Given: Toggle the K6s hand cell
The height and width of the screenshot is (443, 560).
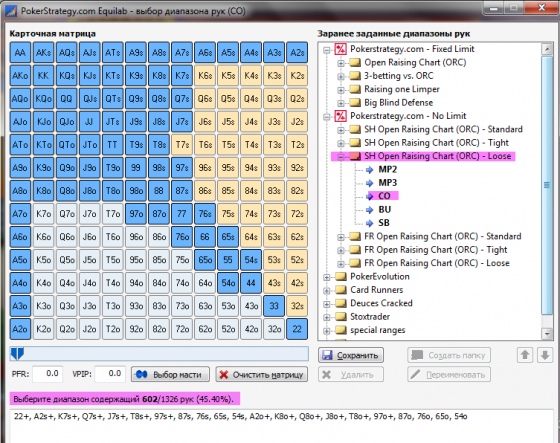Looking at the screenshot, I should pyautogui.click(x=205, y=76).
